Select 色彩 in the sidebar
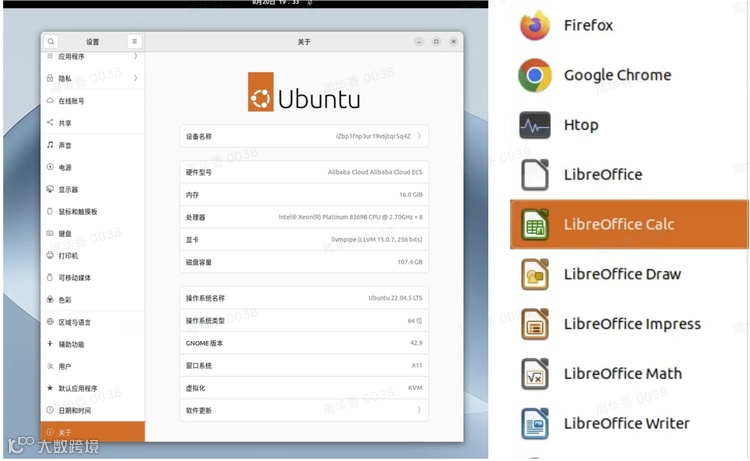 (x=92, y=299)
